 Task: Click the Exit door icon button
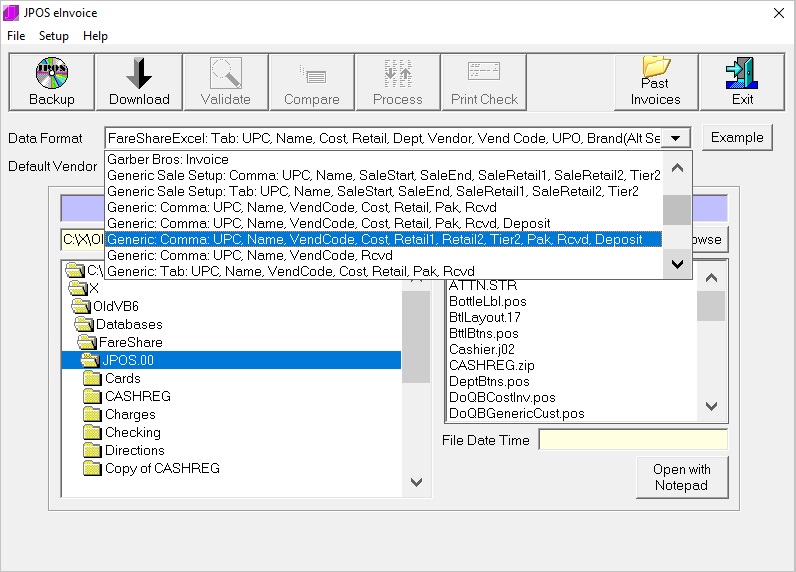coord(742,82)
